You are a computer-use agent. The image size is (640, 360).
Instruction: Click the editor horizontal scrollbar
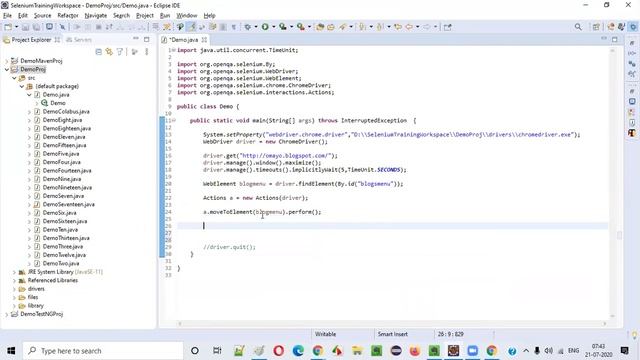[392, 324]
